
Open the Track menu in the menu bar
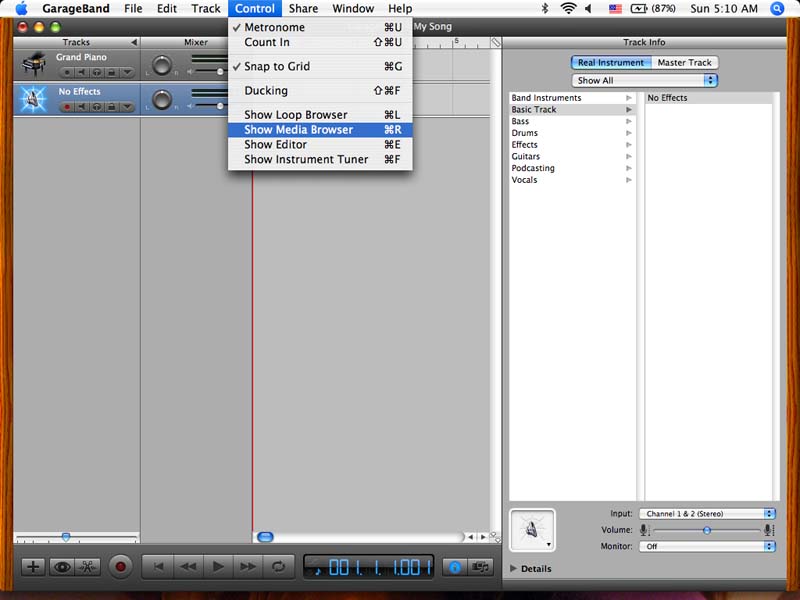click(x=206, y=9)
